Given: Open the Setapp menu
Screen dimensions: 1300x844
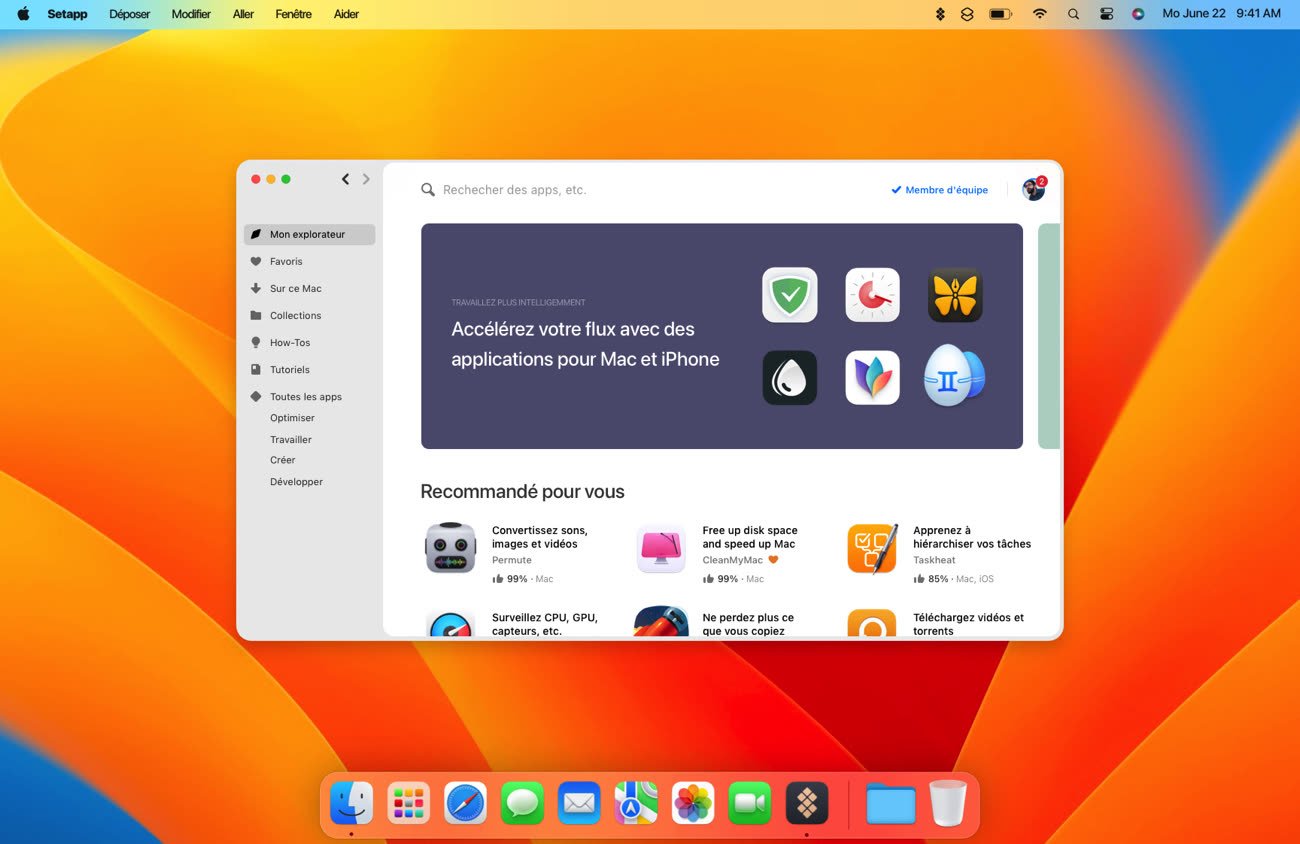Looking at the screenshot, I should point(68,14).
